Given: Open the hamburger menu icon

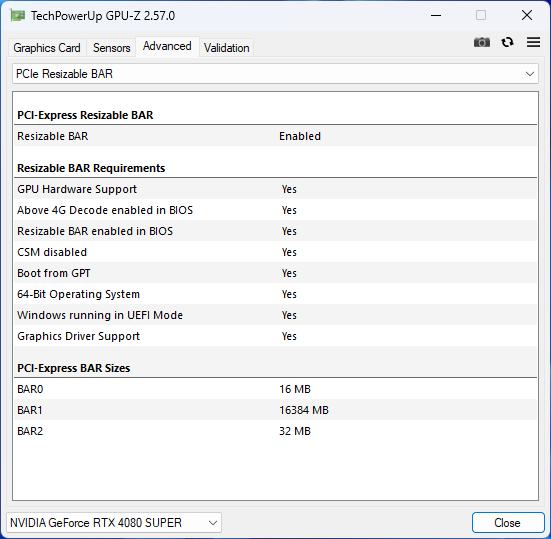Looking at the screenshot, I should pyautogui.click(x=533, y=42).
